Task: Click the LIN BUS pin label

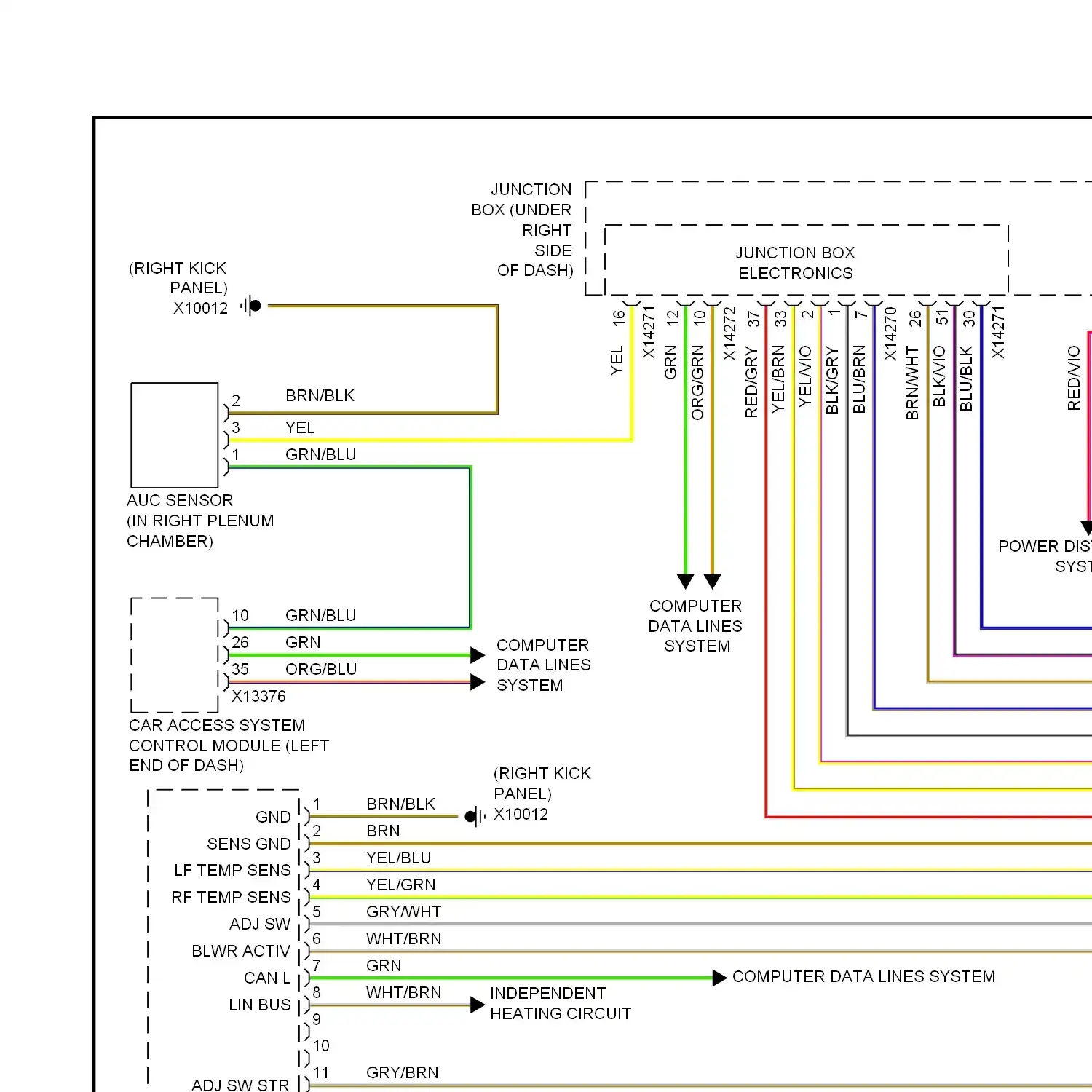Action: 260,1005
